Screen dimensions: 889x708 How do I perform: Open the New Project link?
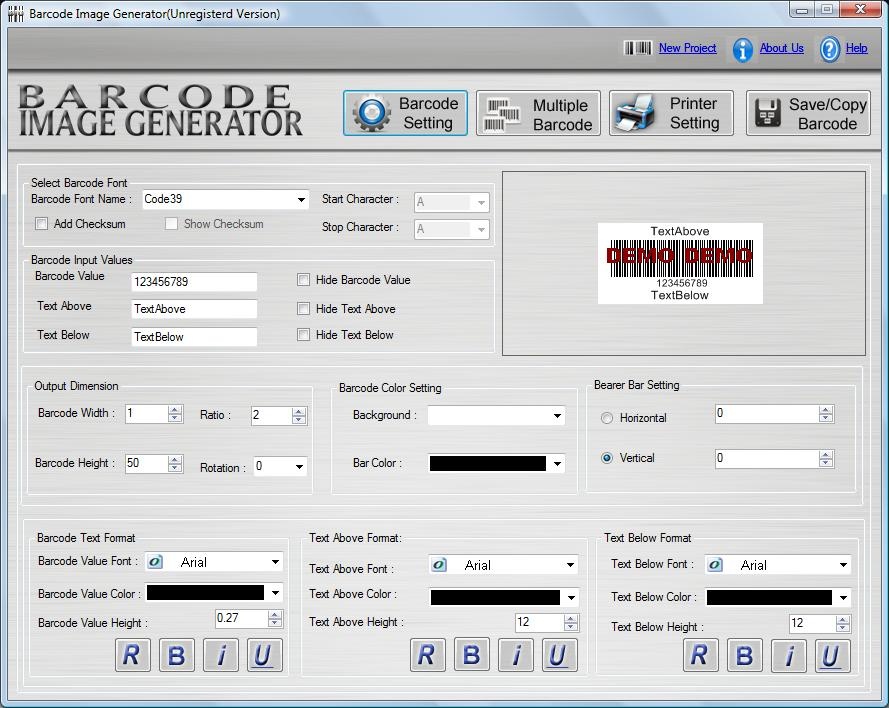[x=687, y=48]
